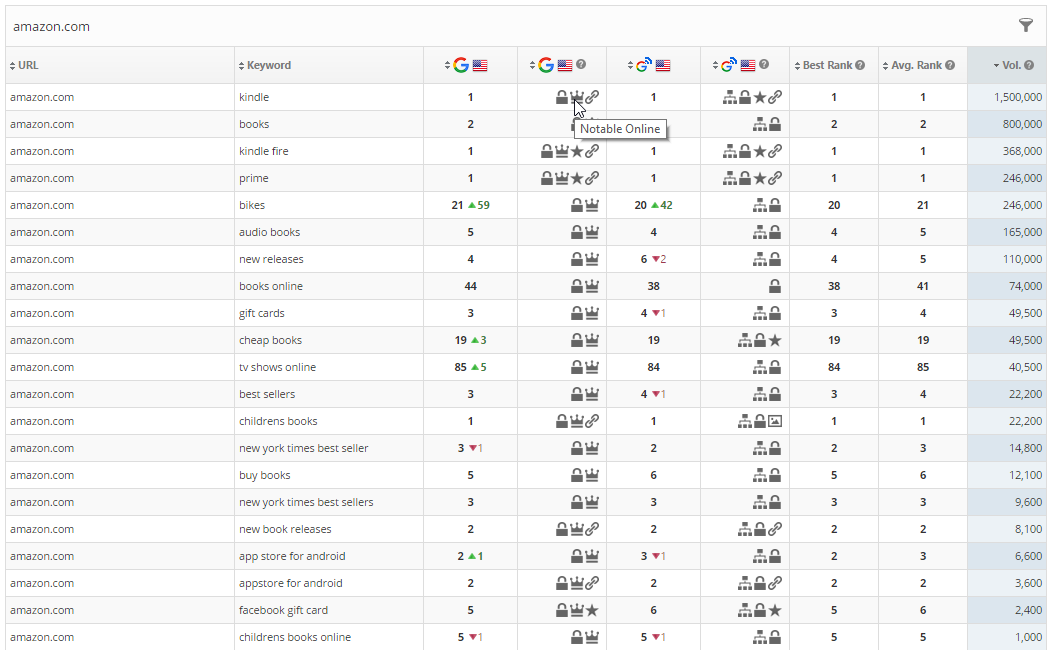Click mobile lock icon in books online row
The image size is (1053, 650).
(x=775, y=286)
